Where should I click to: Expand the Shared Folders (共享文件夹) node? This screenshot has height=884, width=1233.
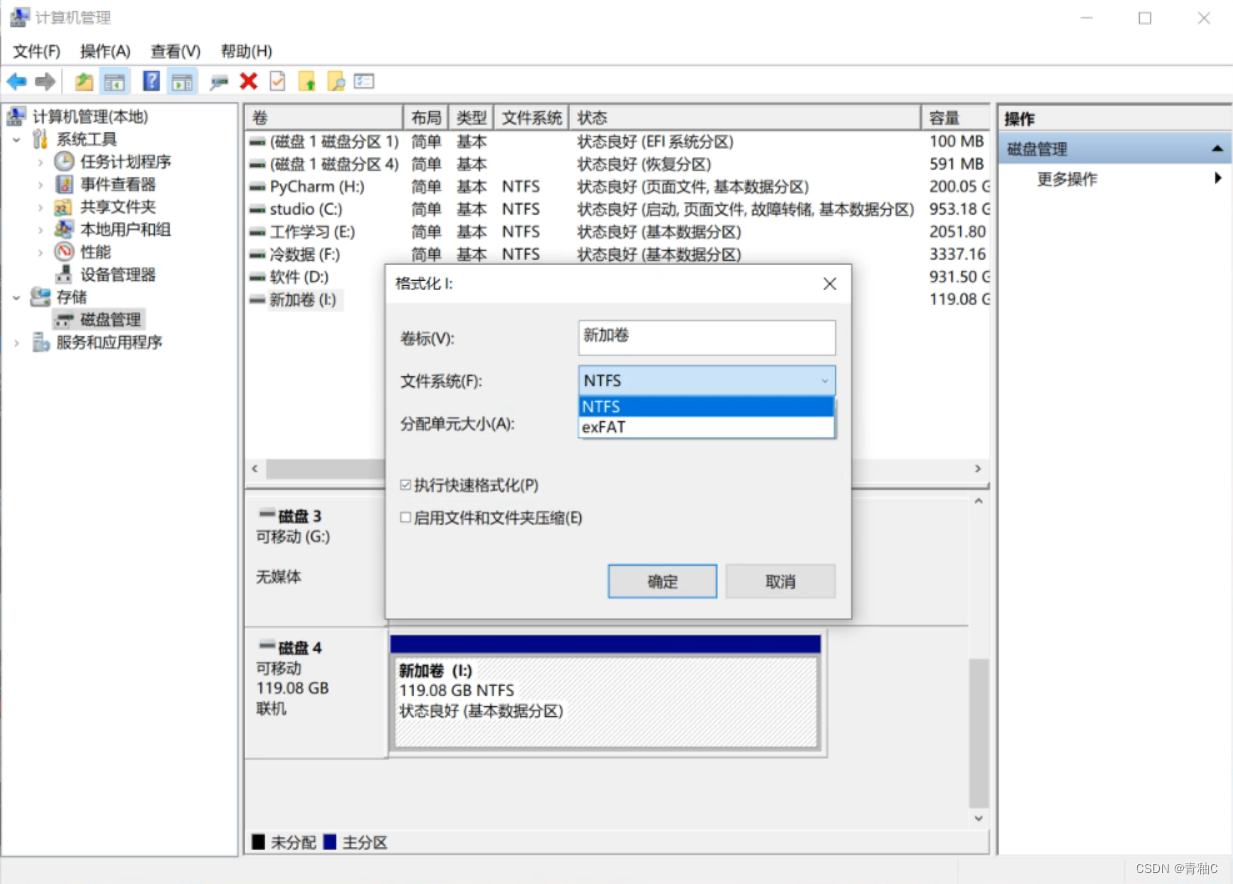41,207
